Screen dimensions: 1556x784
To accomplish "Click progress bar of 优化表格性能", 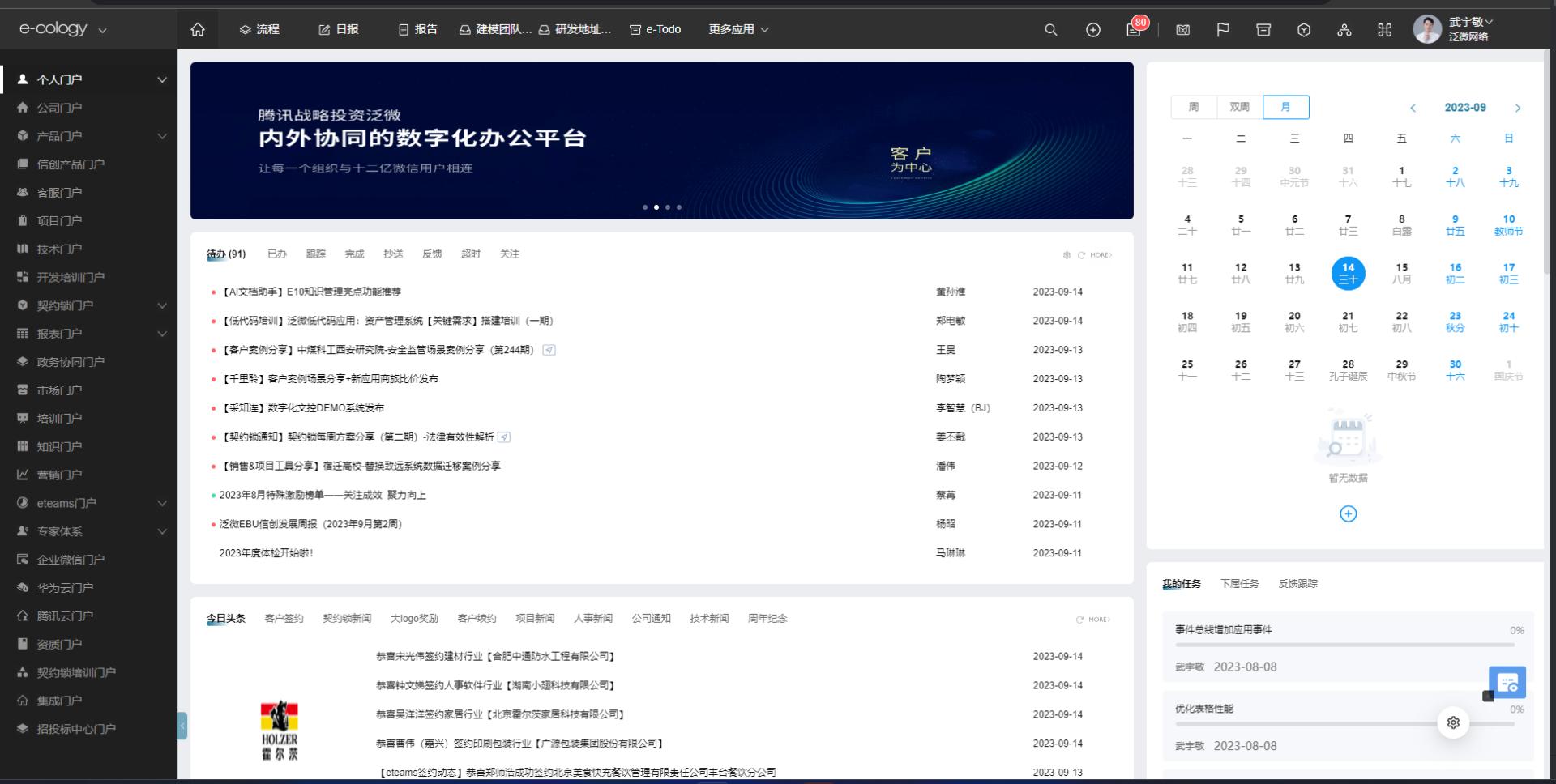I will (1344, 724).
